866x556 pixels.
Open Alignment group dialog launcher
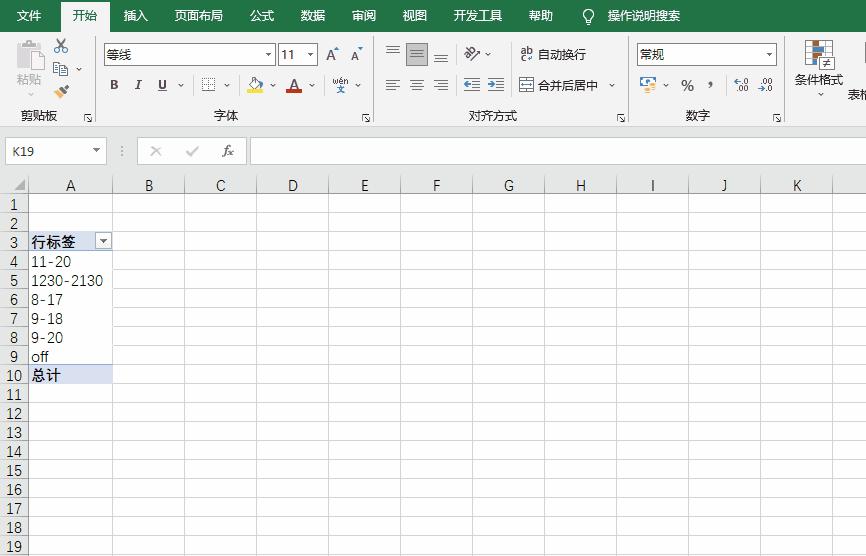[621, 118]
